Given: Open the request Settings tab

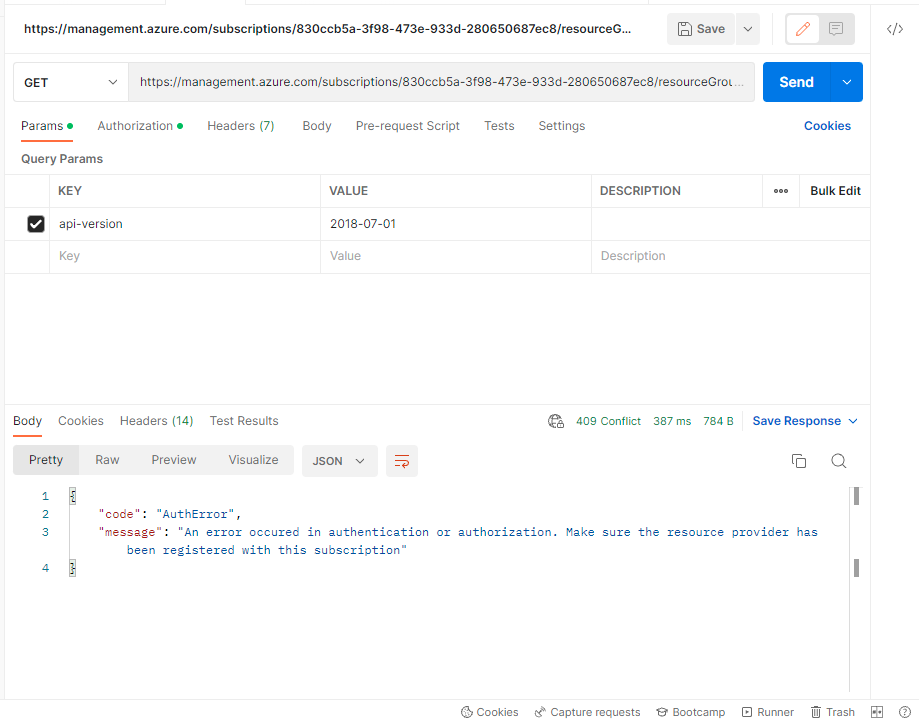Looking at the screenshot, I should [x=561, y=126].
